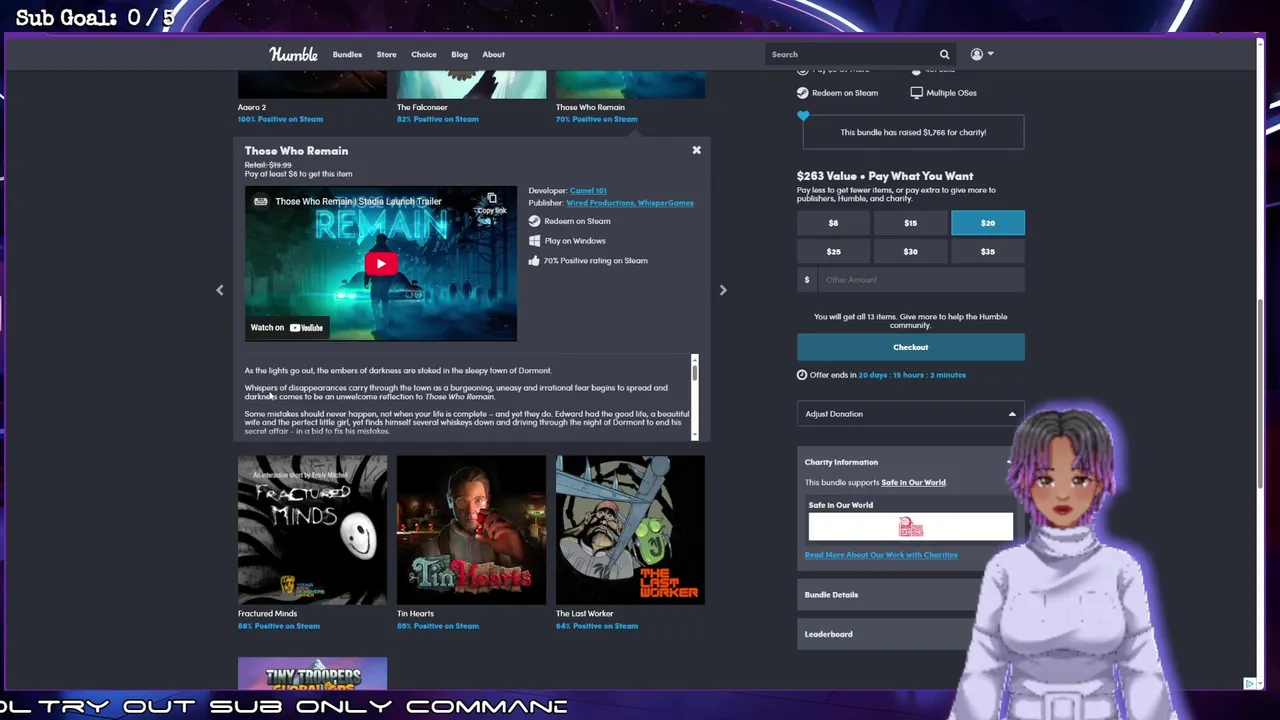Open the Safe In Our World link

913,483
